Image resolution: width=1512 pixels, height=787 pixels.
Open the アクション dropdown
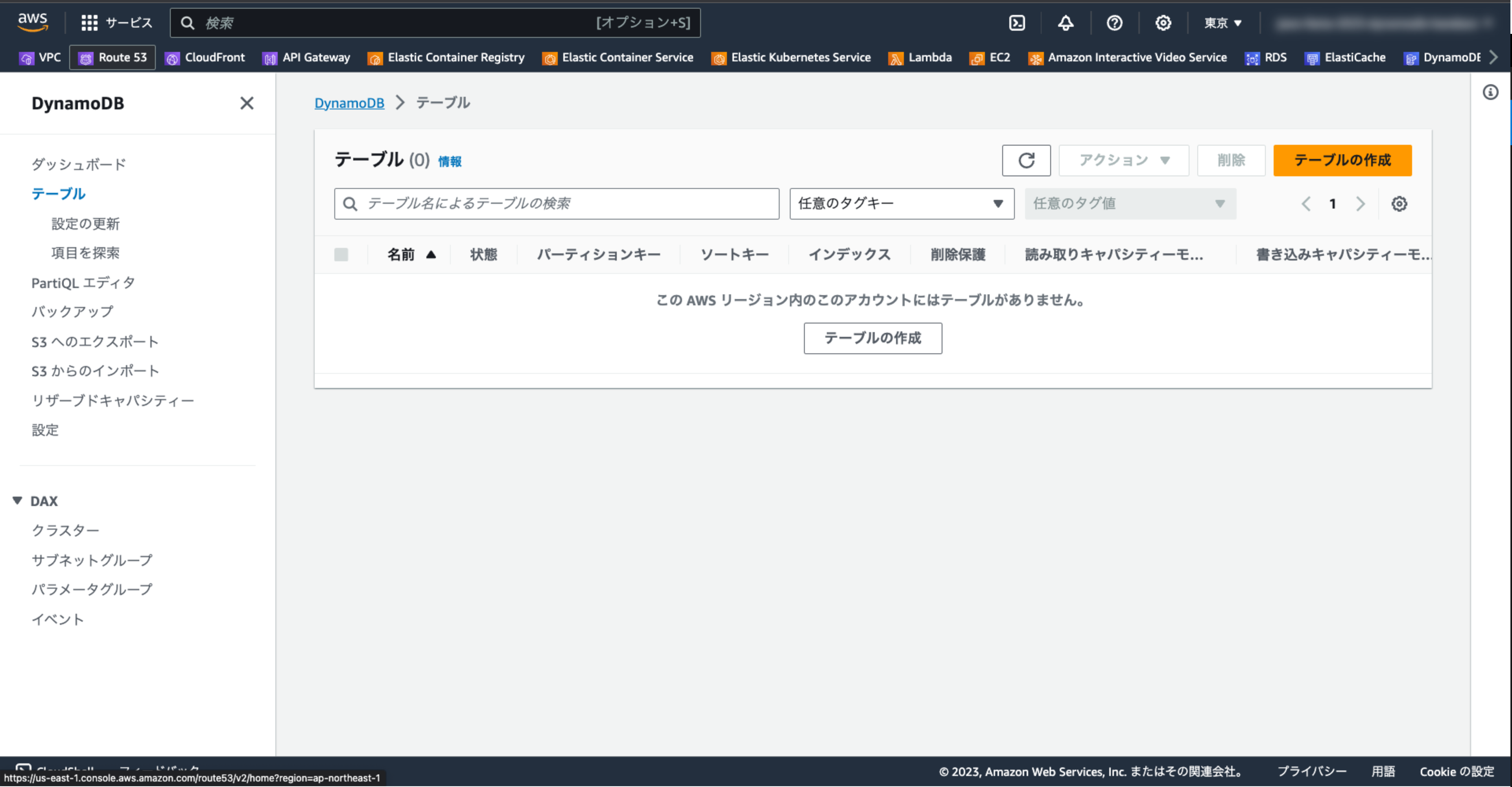(1123, 160)
